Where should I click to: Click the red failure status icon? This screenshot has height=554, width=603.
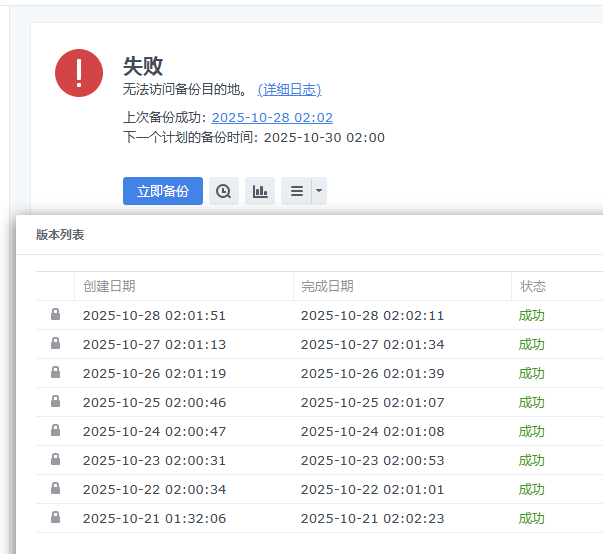pyautogui.click(x=79, y=73)
